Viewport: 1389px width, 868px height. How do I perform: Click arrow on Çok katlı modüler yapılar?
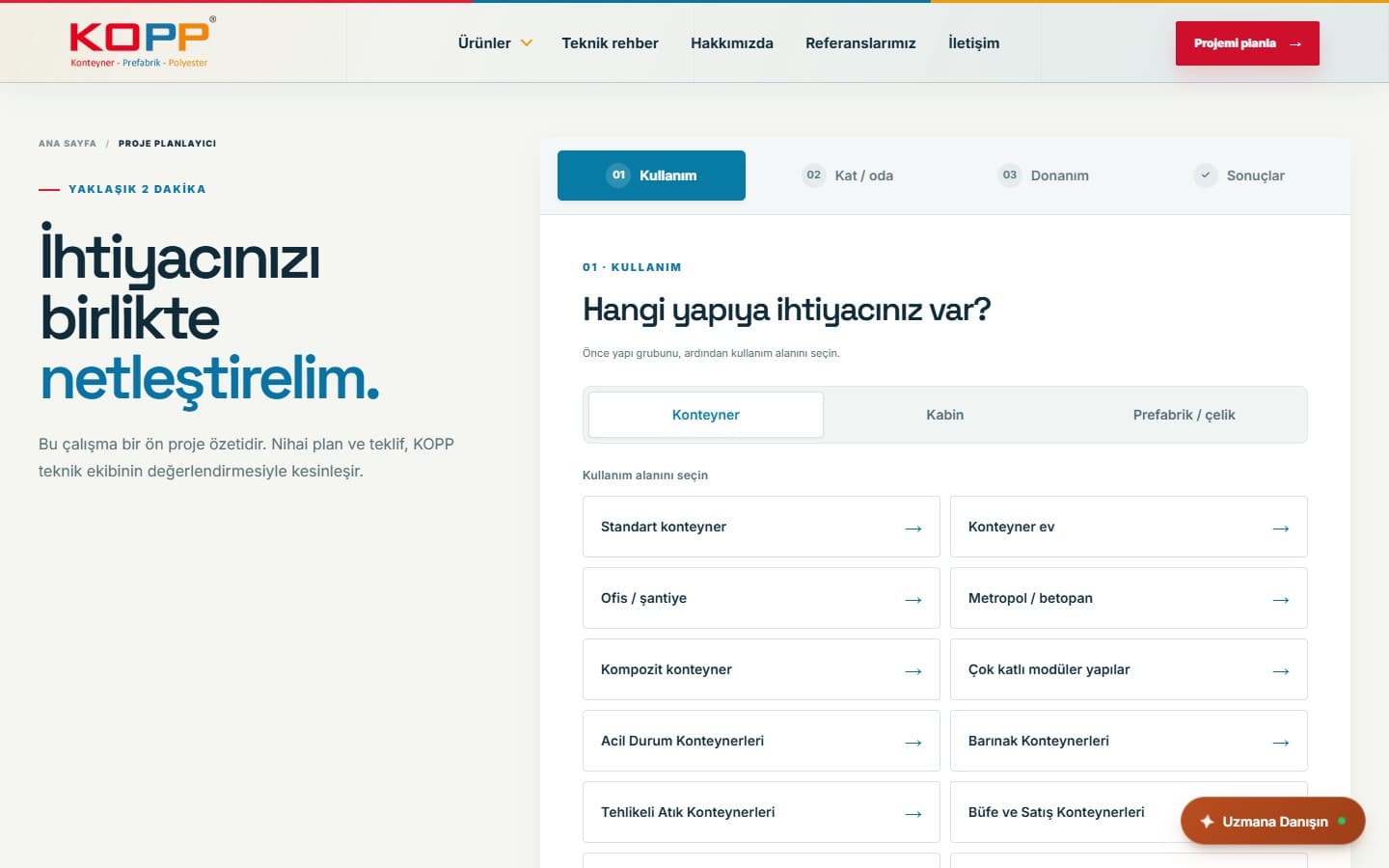point(1281,671)
